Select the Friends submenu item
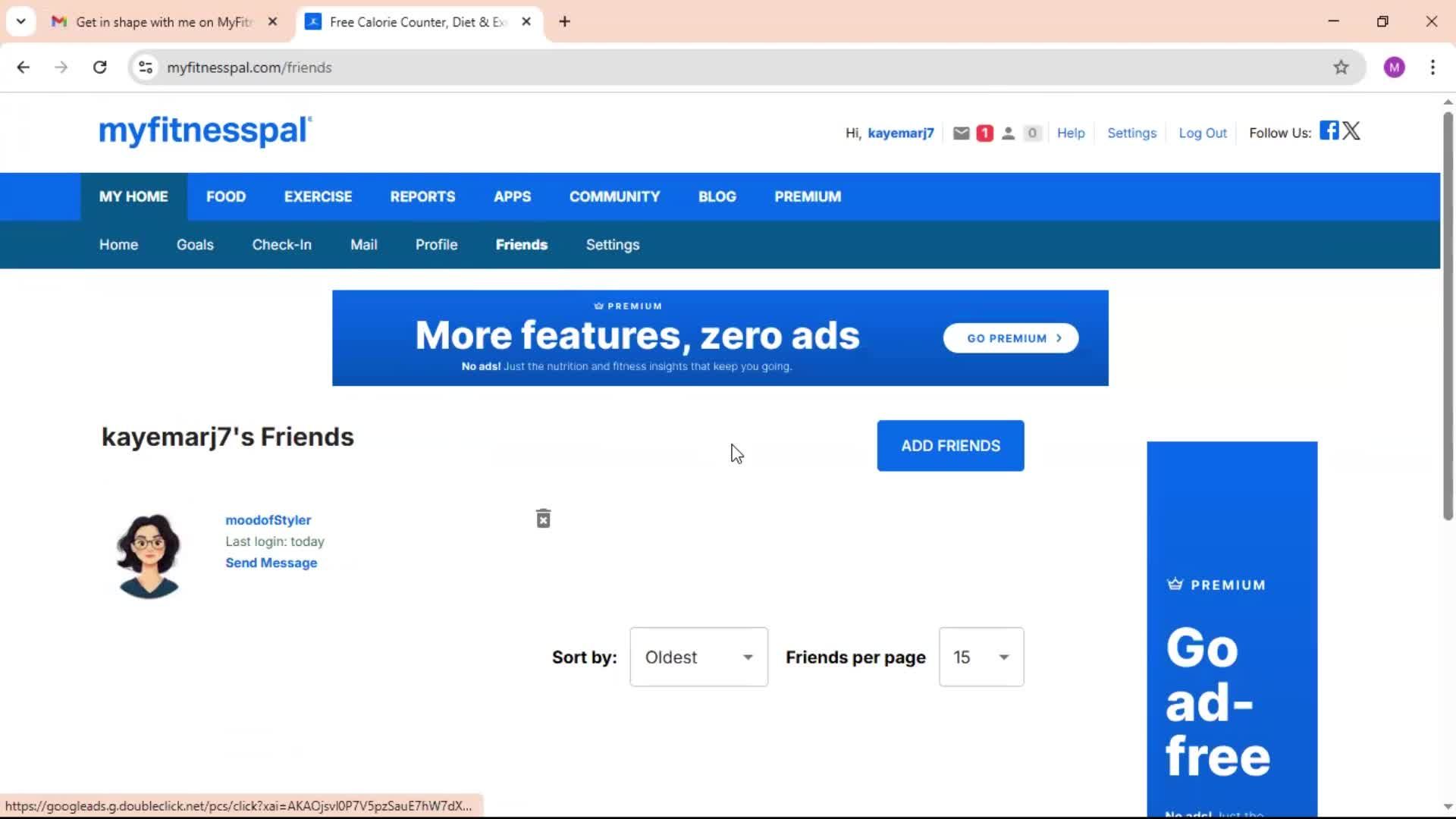 coord(521,245)
